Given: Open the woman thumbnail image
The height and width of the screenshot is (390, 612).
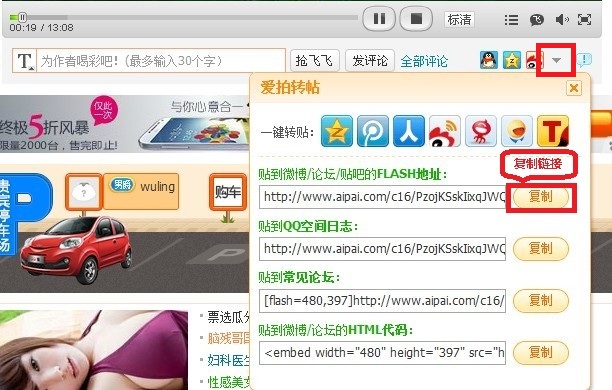Looking at the screenshot, I should click(94, 350).
